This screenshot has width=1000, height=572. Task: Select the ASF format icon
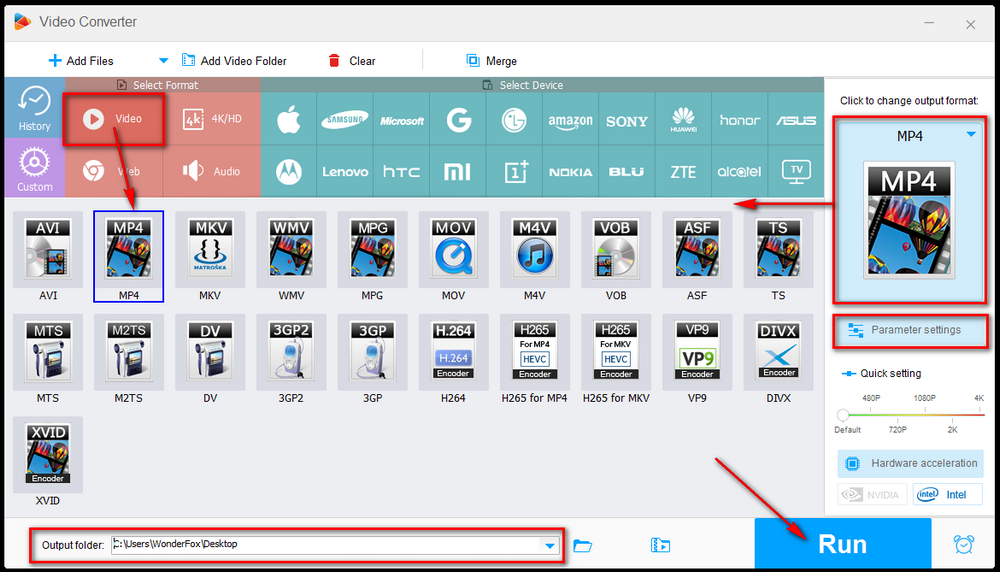pos(697,249)
